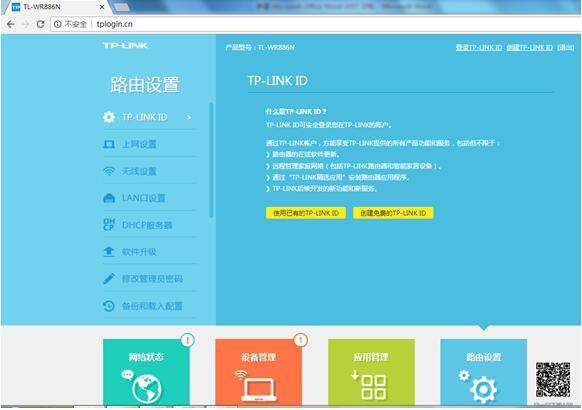Click the 退出 logout link

click(566, 47)
